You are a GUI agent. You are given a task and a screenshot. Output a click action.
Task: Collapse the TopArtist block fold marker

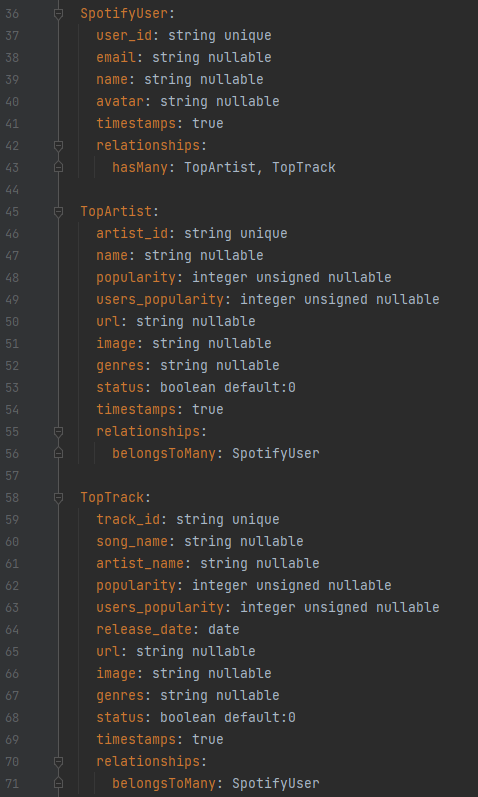[58, 211]
